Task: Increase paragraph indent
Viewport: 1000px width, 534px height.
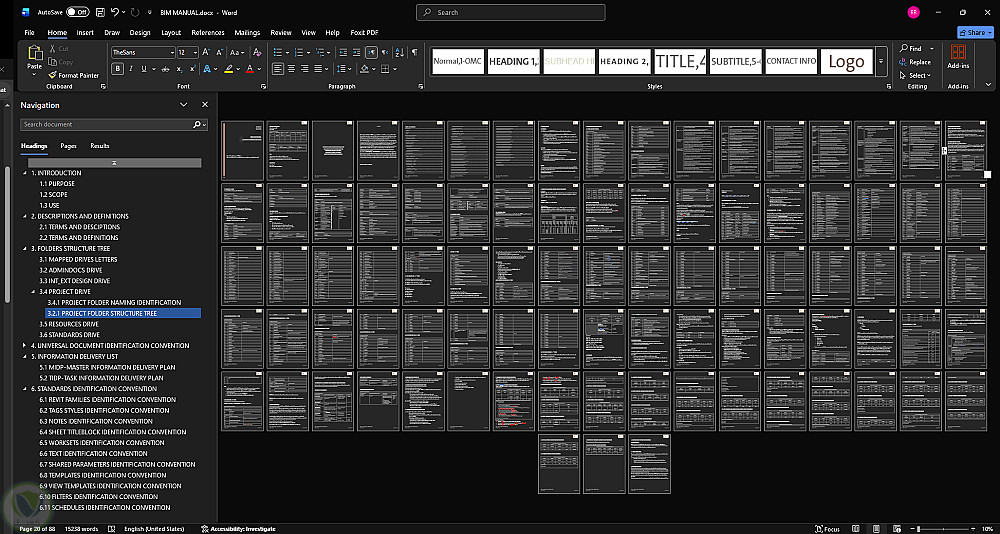Action: [x=357, y=52]
